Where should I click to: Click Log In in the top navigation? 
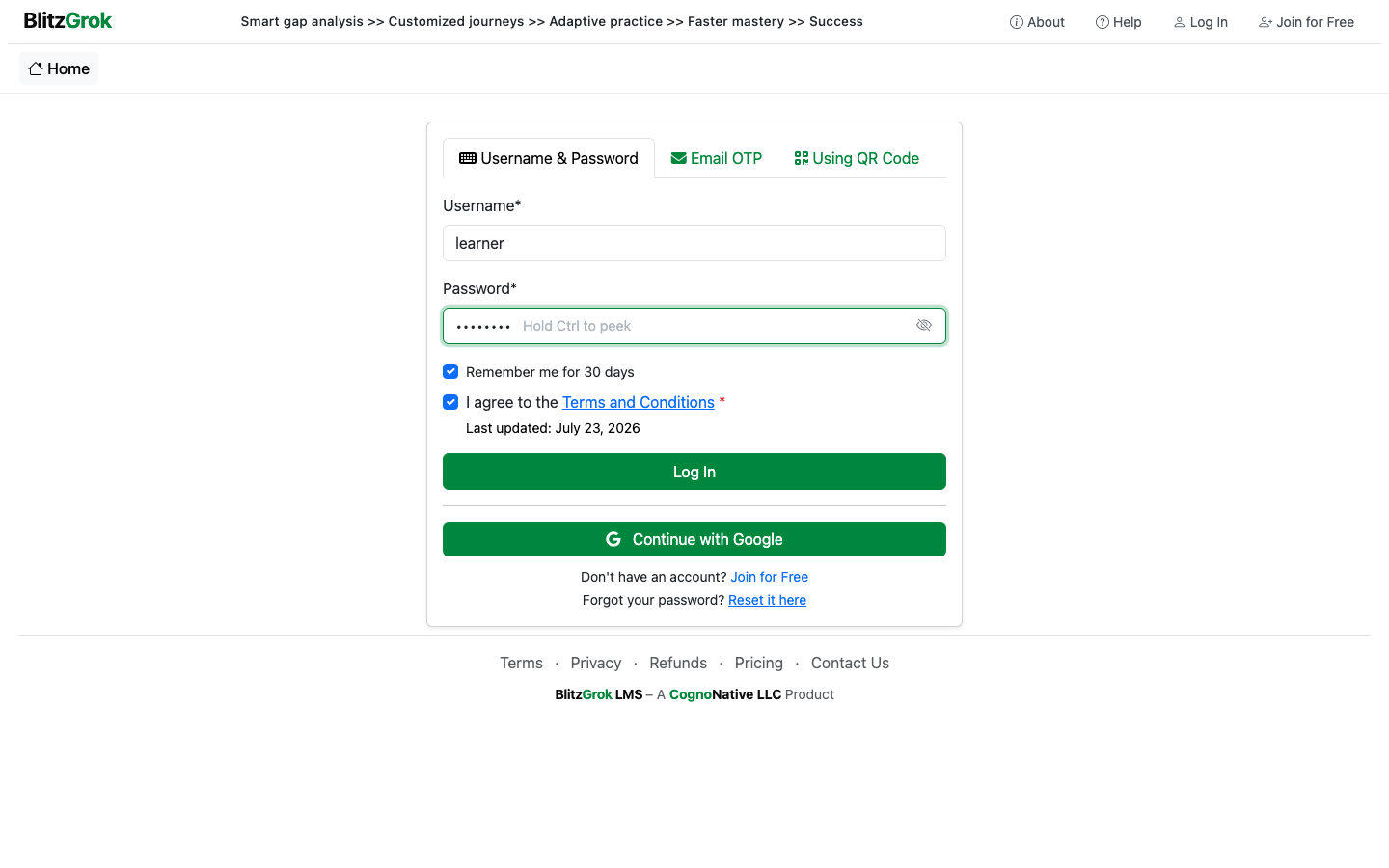(x=1200, y=22)
